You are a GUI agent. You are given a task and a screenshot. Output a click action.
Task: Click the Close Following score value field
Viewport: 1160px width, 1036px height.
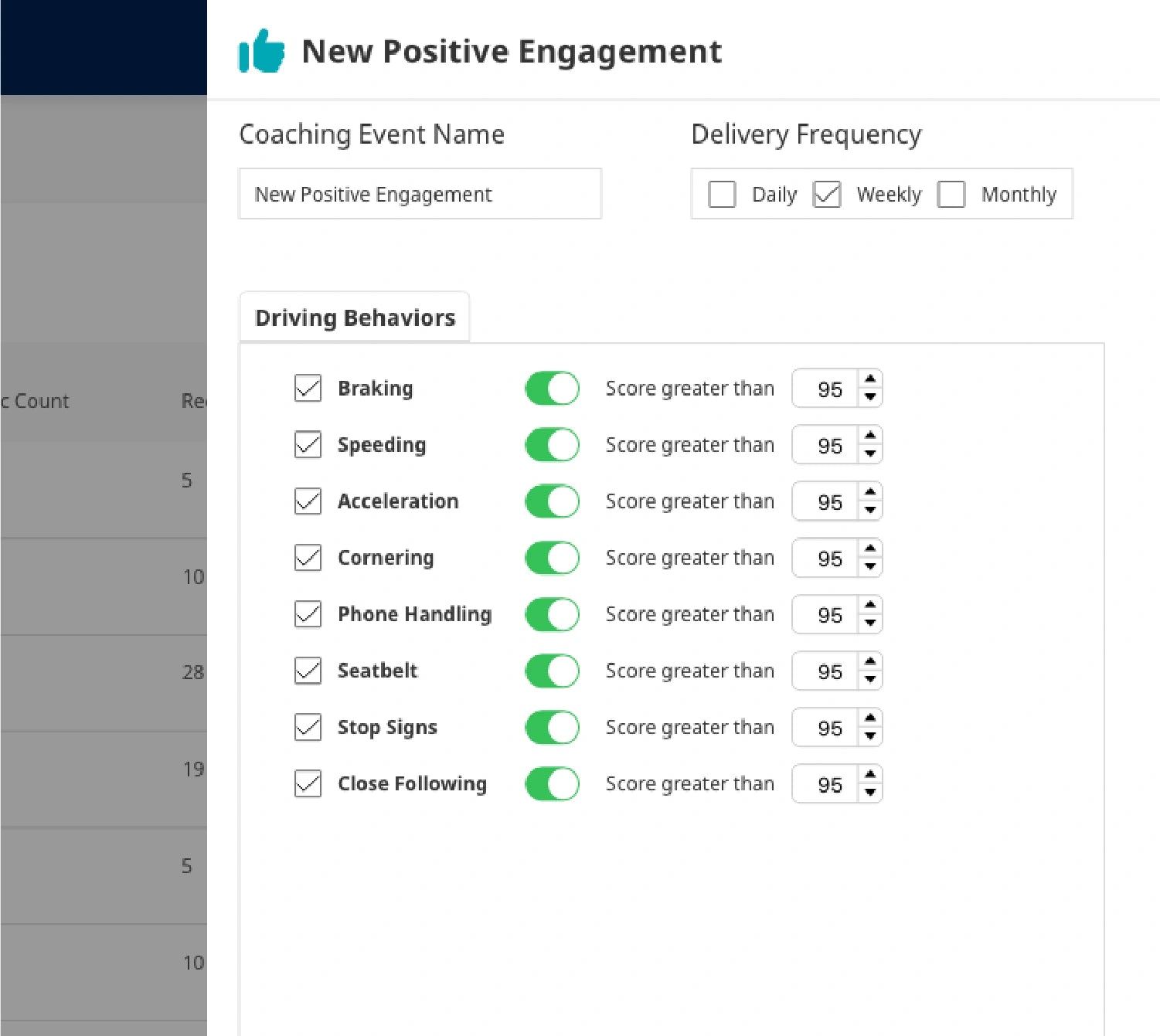826,784
